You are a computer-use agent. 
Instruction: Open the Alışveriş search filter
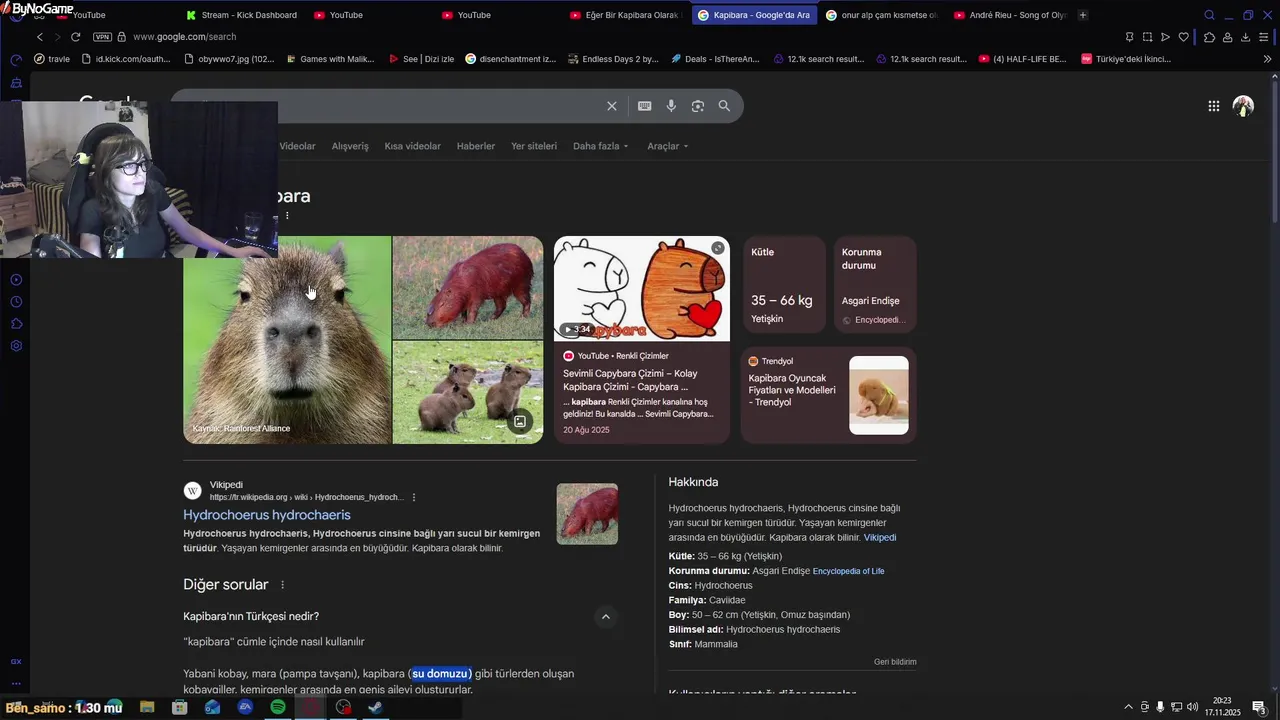350,146
